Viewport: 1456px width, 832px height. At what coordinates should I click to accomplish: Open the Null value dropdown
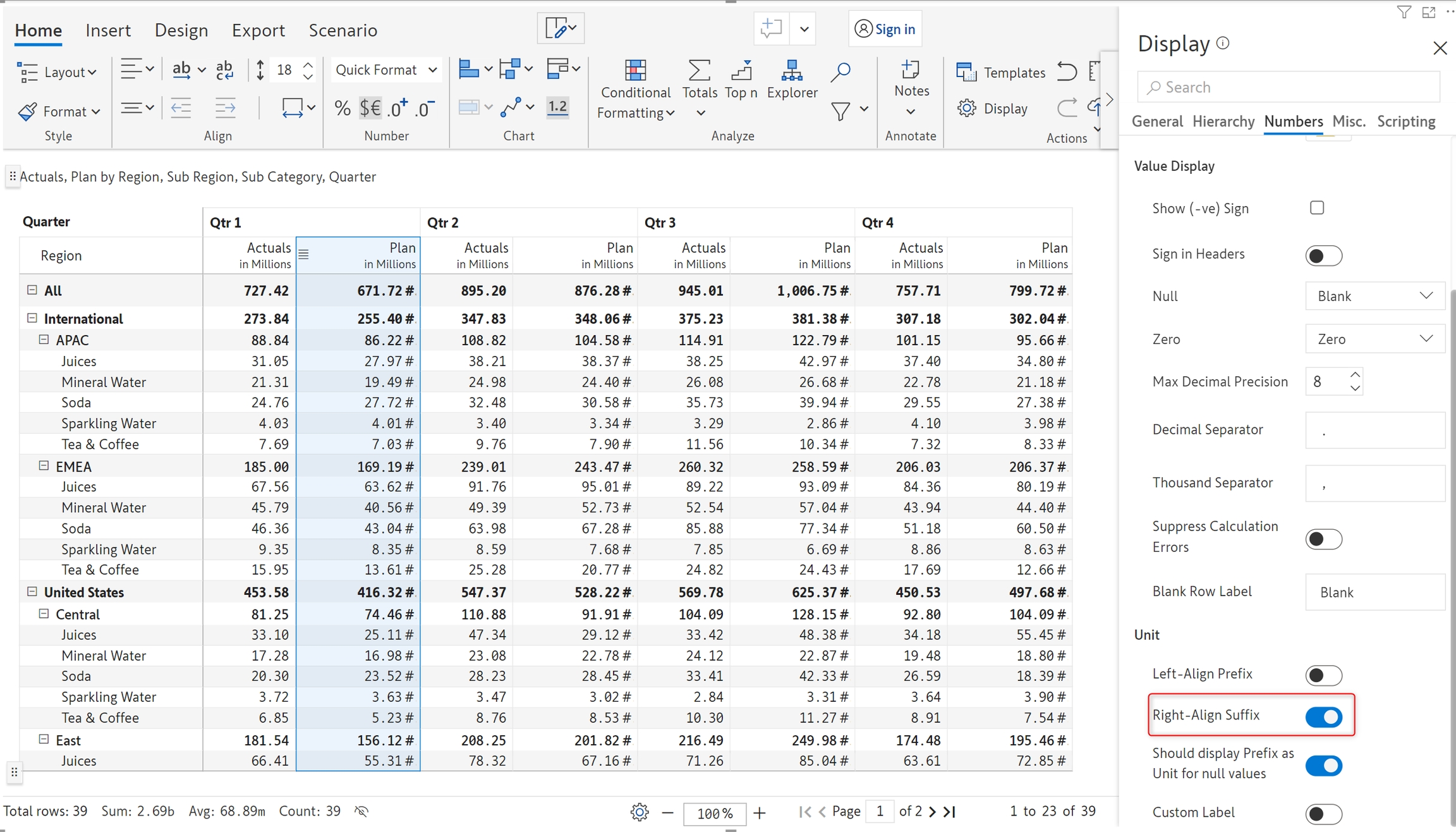point(1374,296)
